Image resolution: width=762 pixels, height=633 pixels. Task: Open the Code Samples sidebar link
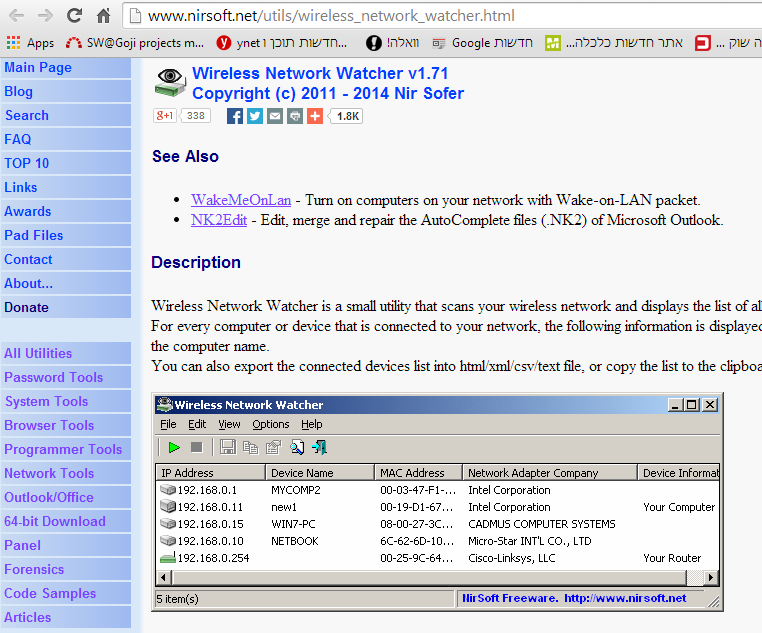click(x=66, y=593)
